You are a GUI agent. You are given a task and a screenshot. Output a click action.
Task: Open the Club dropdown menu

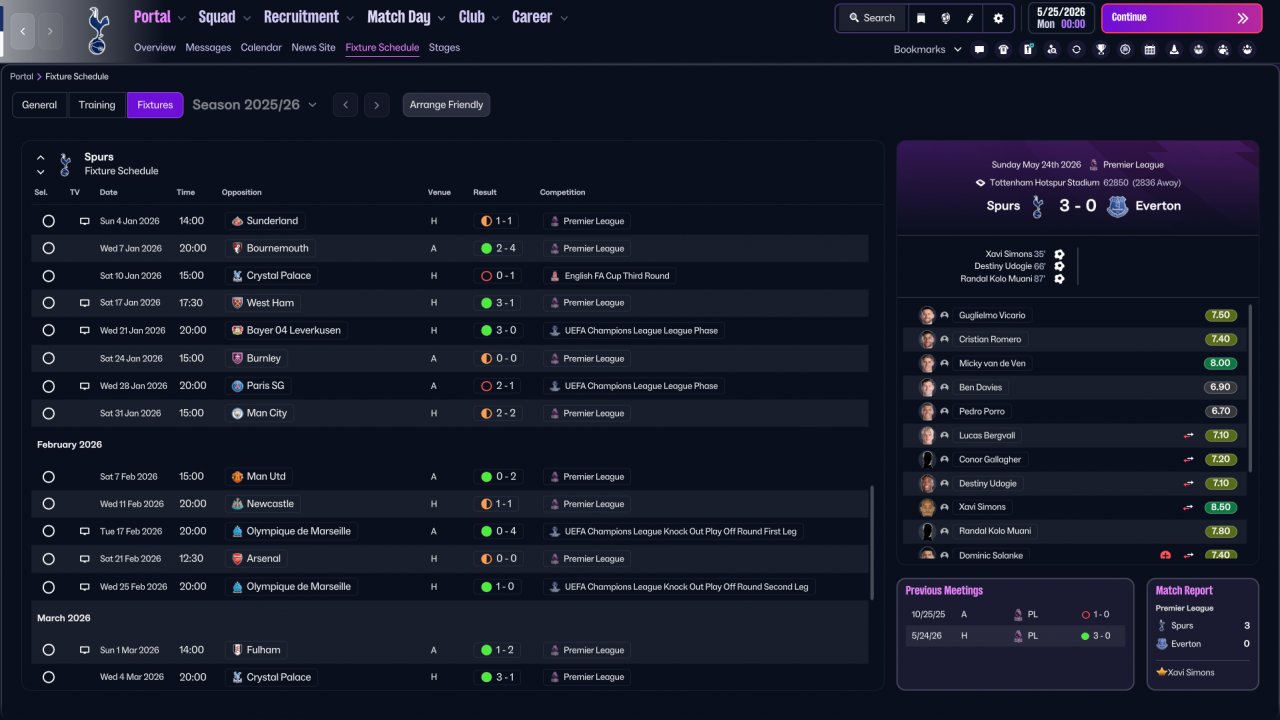(x=479, y=17)
